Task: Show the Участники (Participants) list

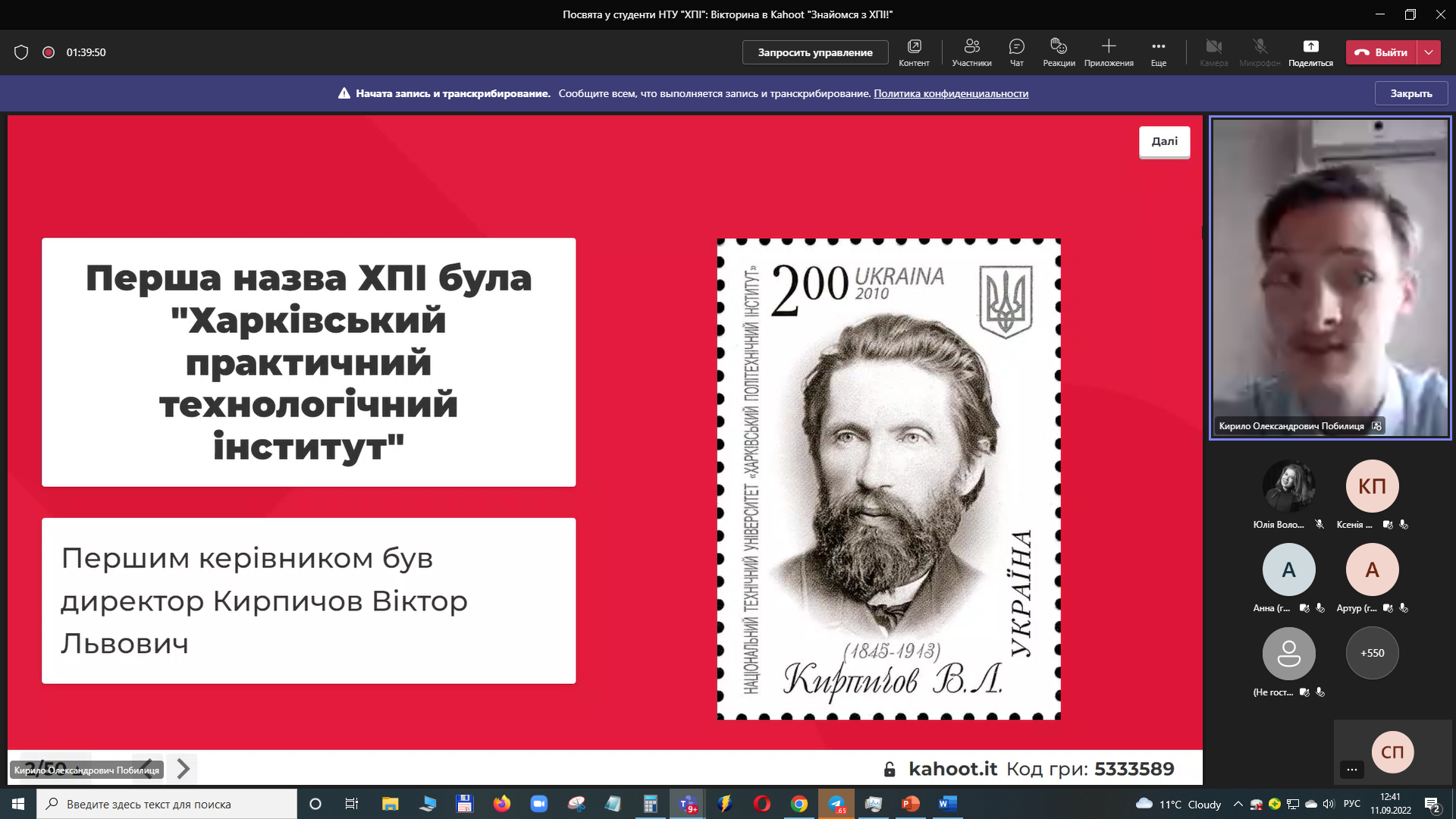Action: pos(971,52)
